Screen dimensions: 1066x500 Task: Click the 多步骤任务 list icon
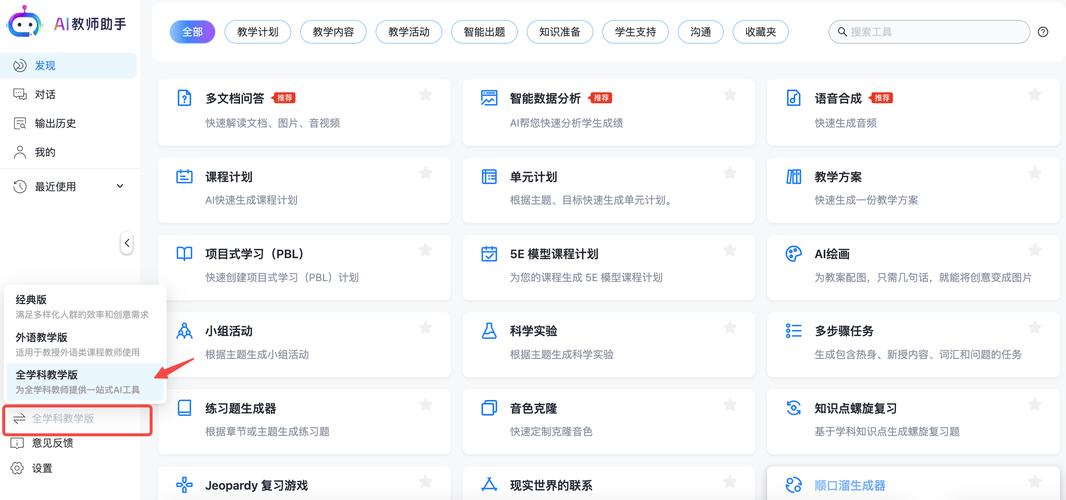[793, 331]
